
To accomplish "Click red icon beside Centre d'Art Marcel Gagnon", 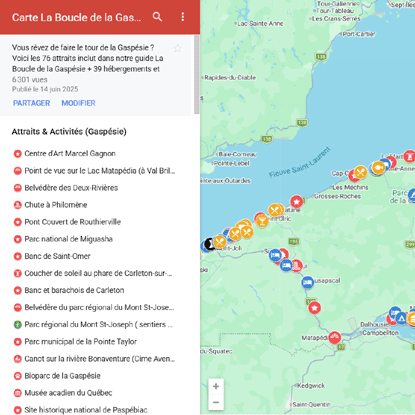I will pyautogui.click(x=17, y=154).
